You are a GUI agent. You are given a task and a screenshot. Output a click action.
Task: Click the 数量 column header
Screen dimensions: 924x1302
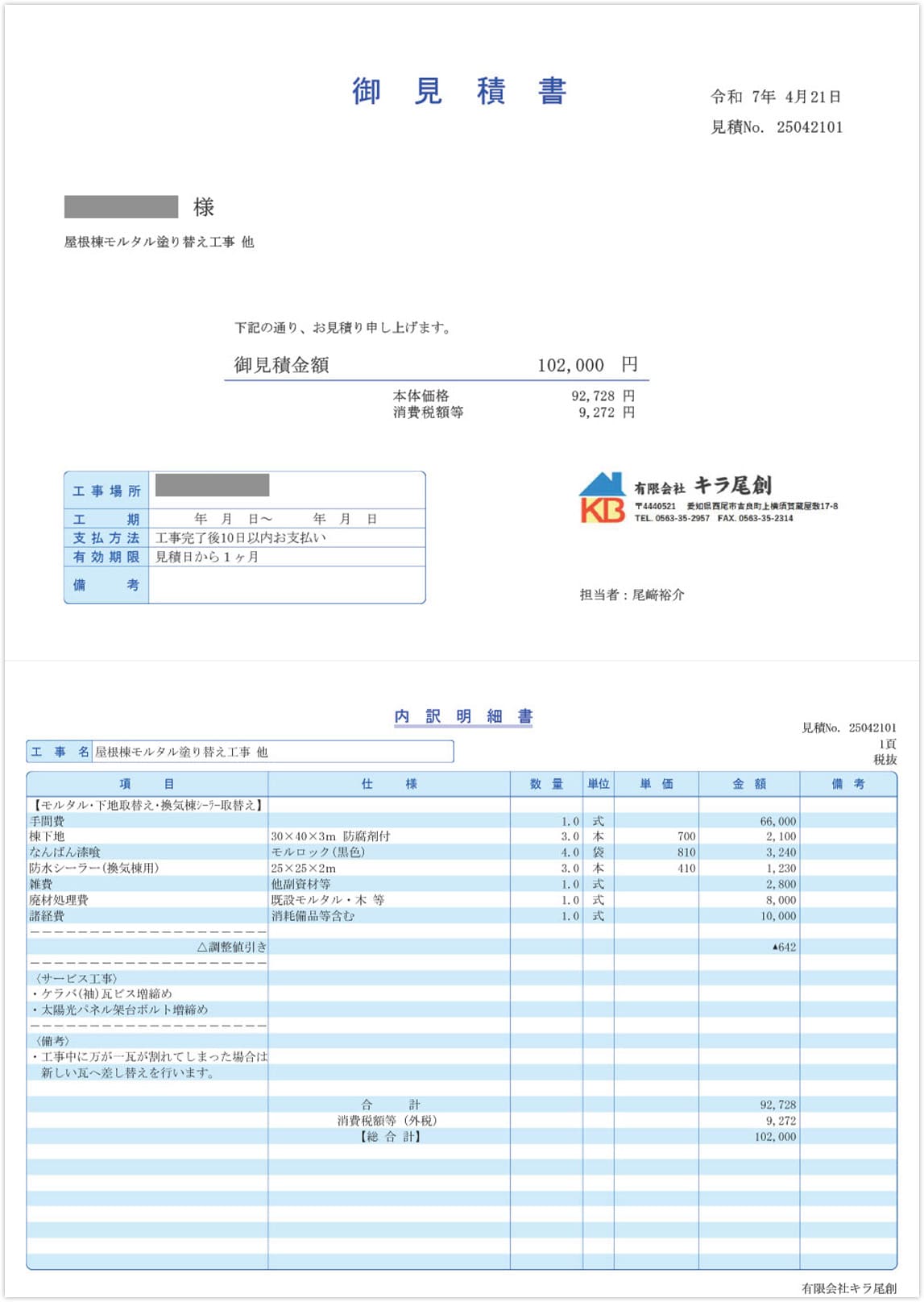[x=546, y=784]
